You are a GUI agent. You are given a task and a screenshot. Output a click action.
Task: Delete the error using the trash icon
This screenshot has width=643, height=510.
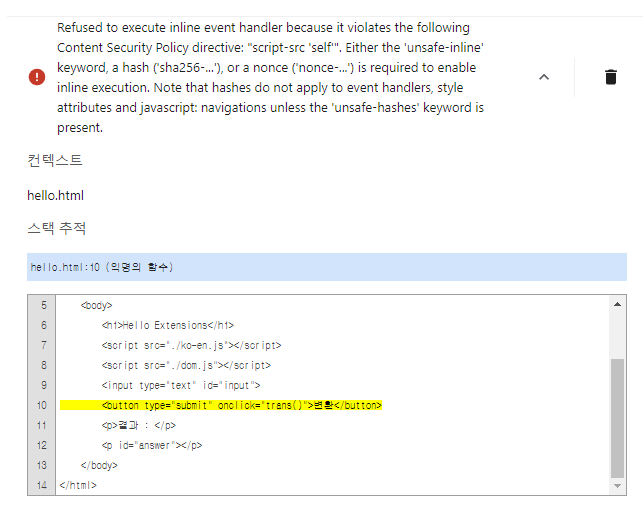pyautogui.click(x=611, y=77)
